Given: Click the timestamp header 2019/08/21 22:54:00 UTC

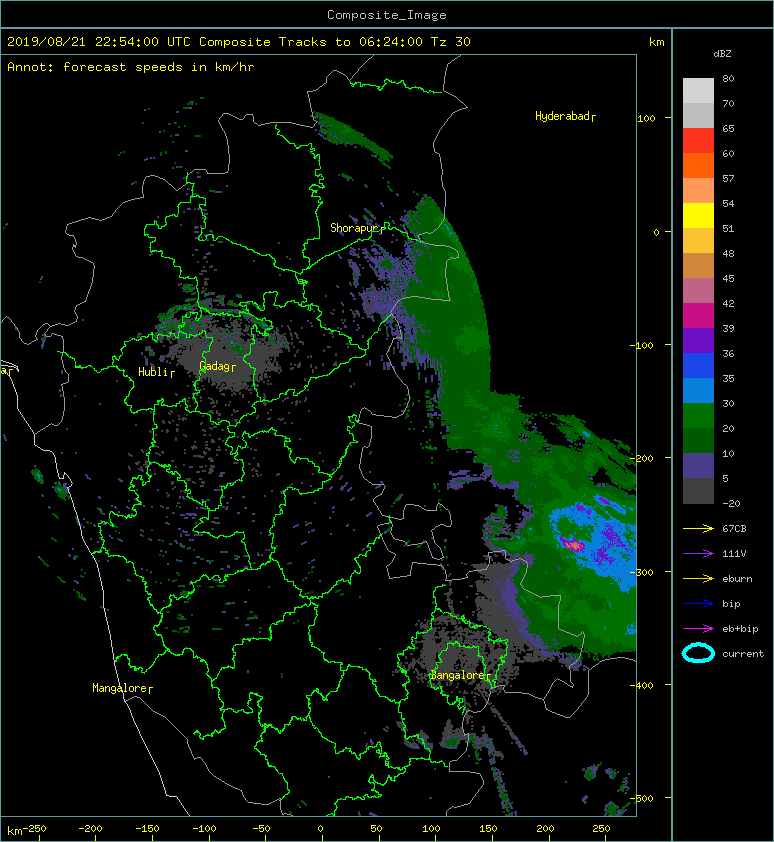Looking at the screenshot, I should pyautogui.click(x=99, y=42).
